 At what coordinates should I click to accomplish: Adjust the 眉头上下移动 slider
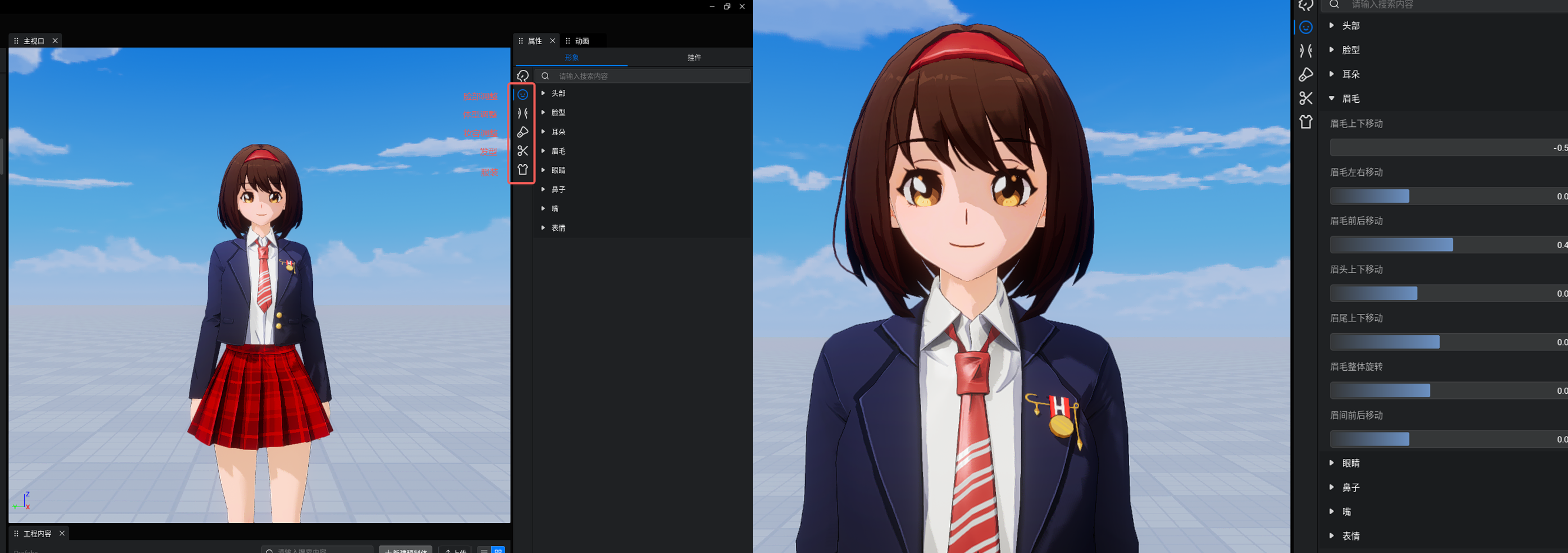(x=1449, y=293)
